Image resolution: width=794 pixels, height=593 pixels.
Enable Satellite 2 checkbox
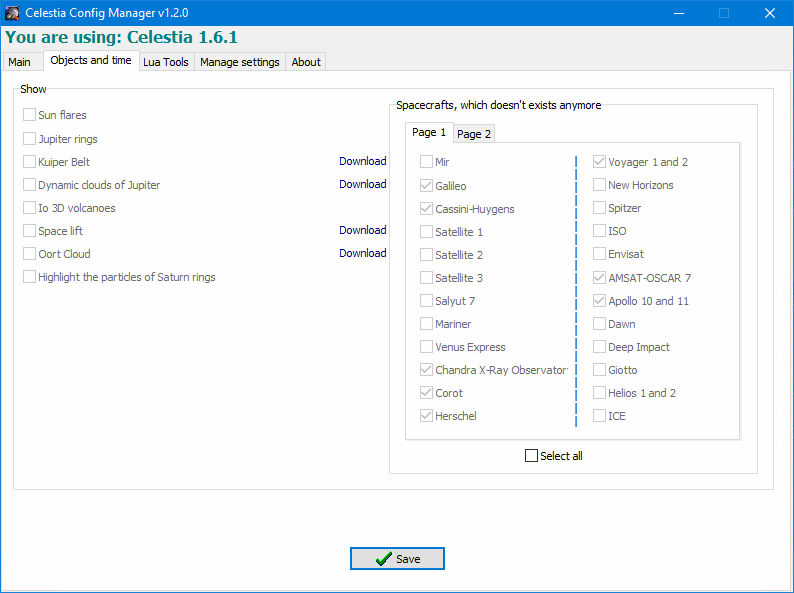pyautogui.click(x=426, y=255)
